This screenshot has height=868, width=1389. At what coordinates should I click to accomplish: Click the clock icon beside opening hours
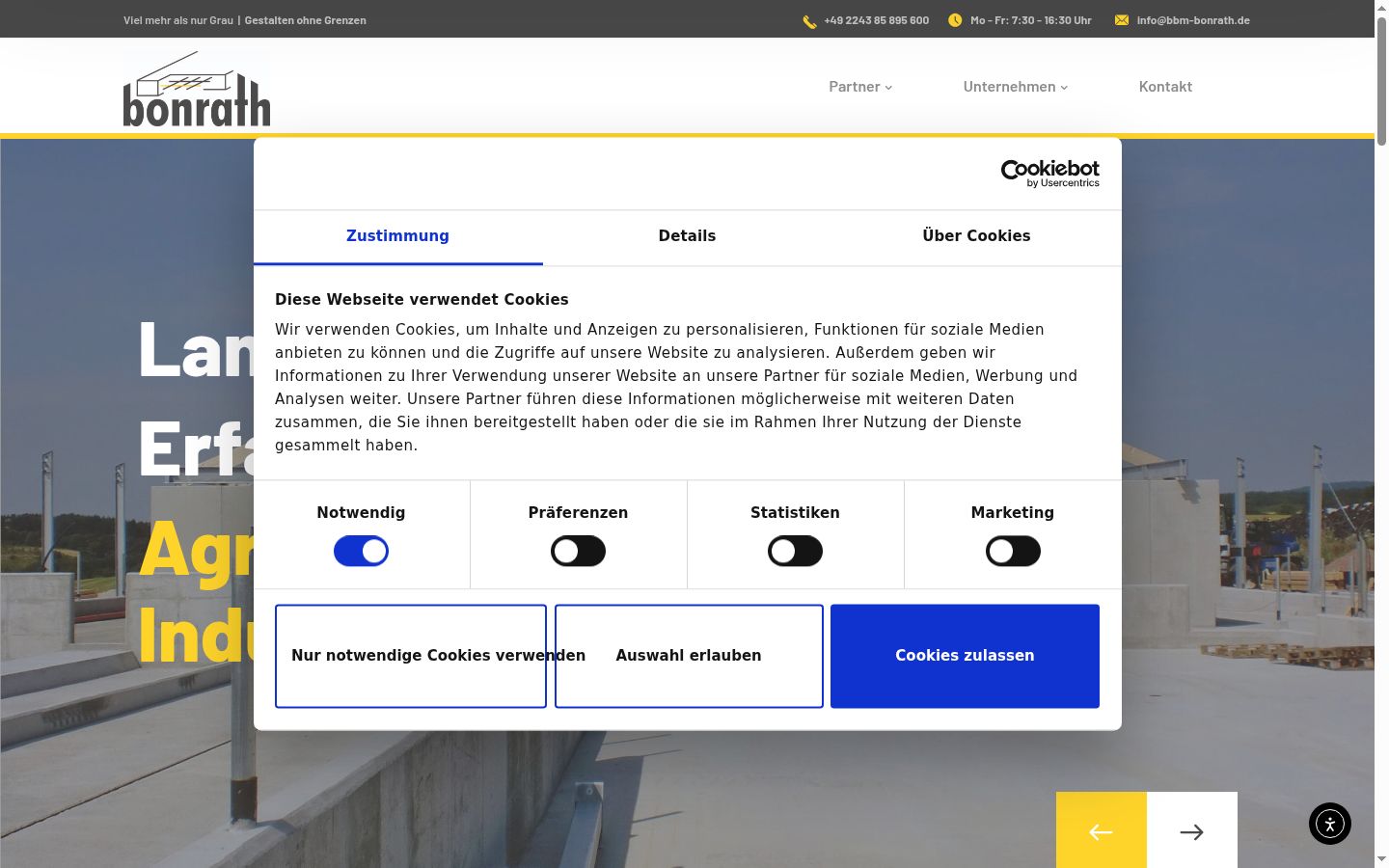pos(955,20)
